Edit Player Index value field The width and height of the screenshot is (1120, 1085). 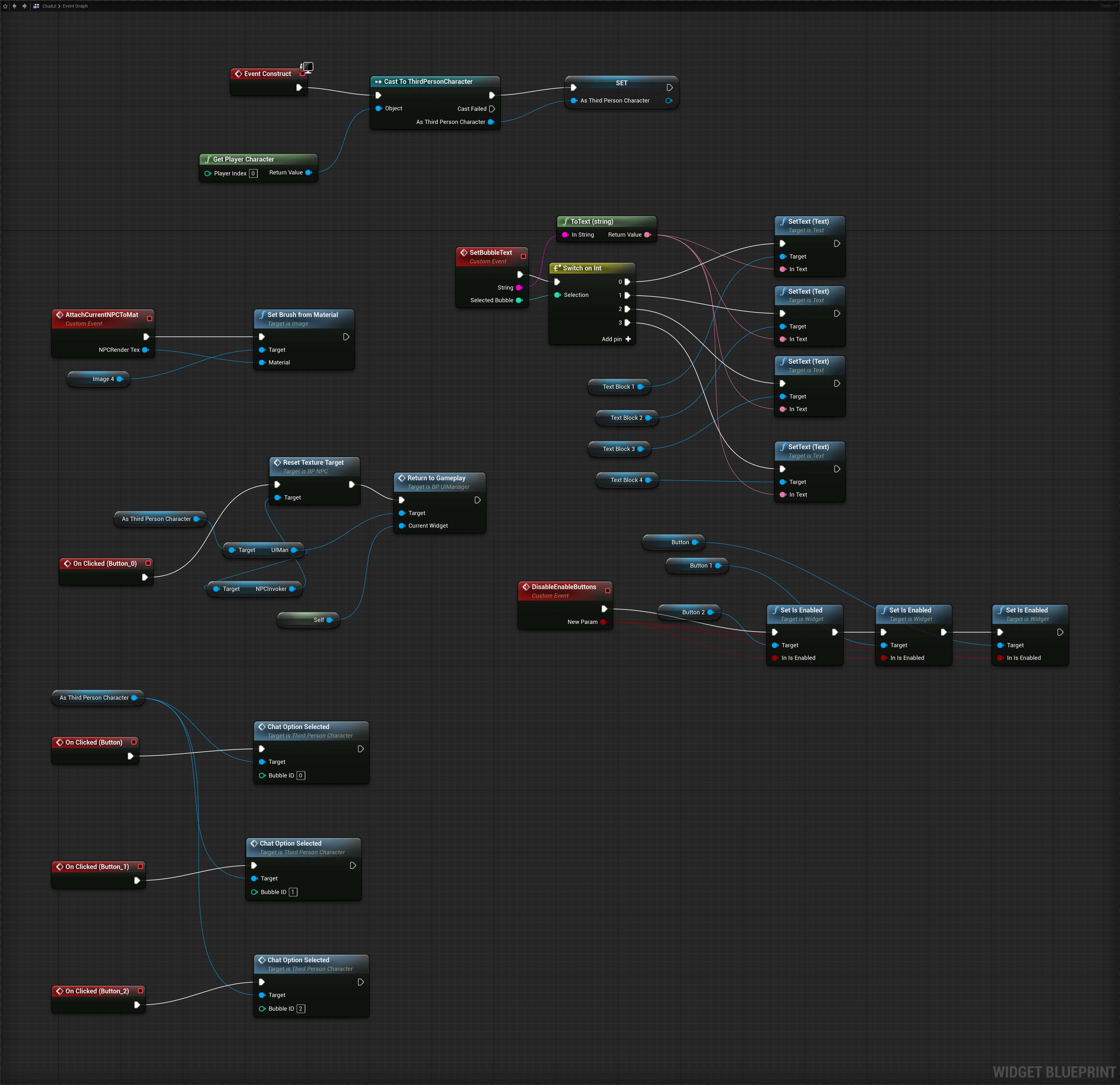[253, 173]
